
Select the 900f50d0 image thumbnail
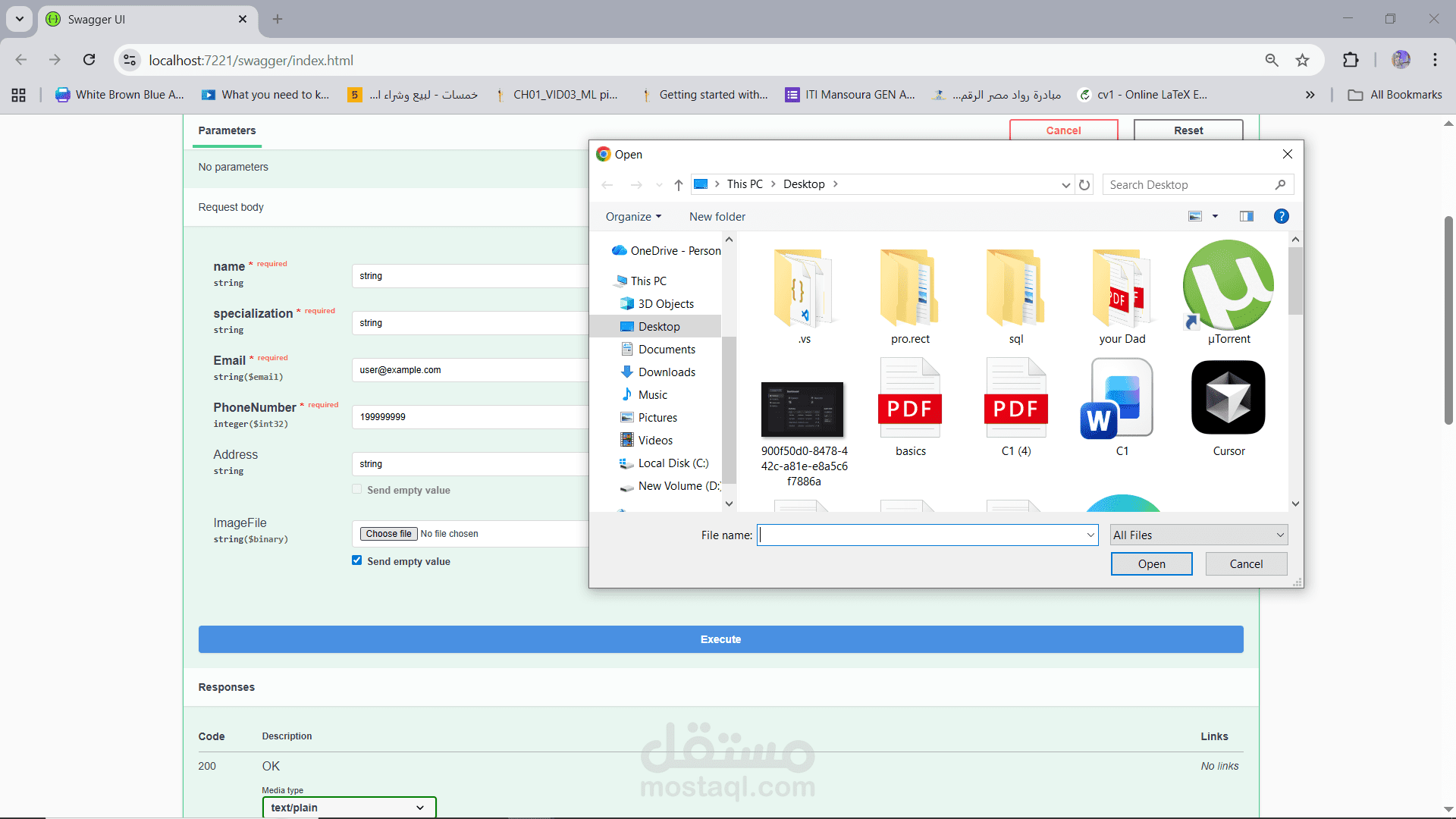[x=802, y=409]
